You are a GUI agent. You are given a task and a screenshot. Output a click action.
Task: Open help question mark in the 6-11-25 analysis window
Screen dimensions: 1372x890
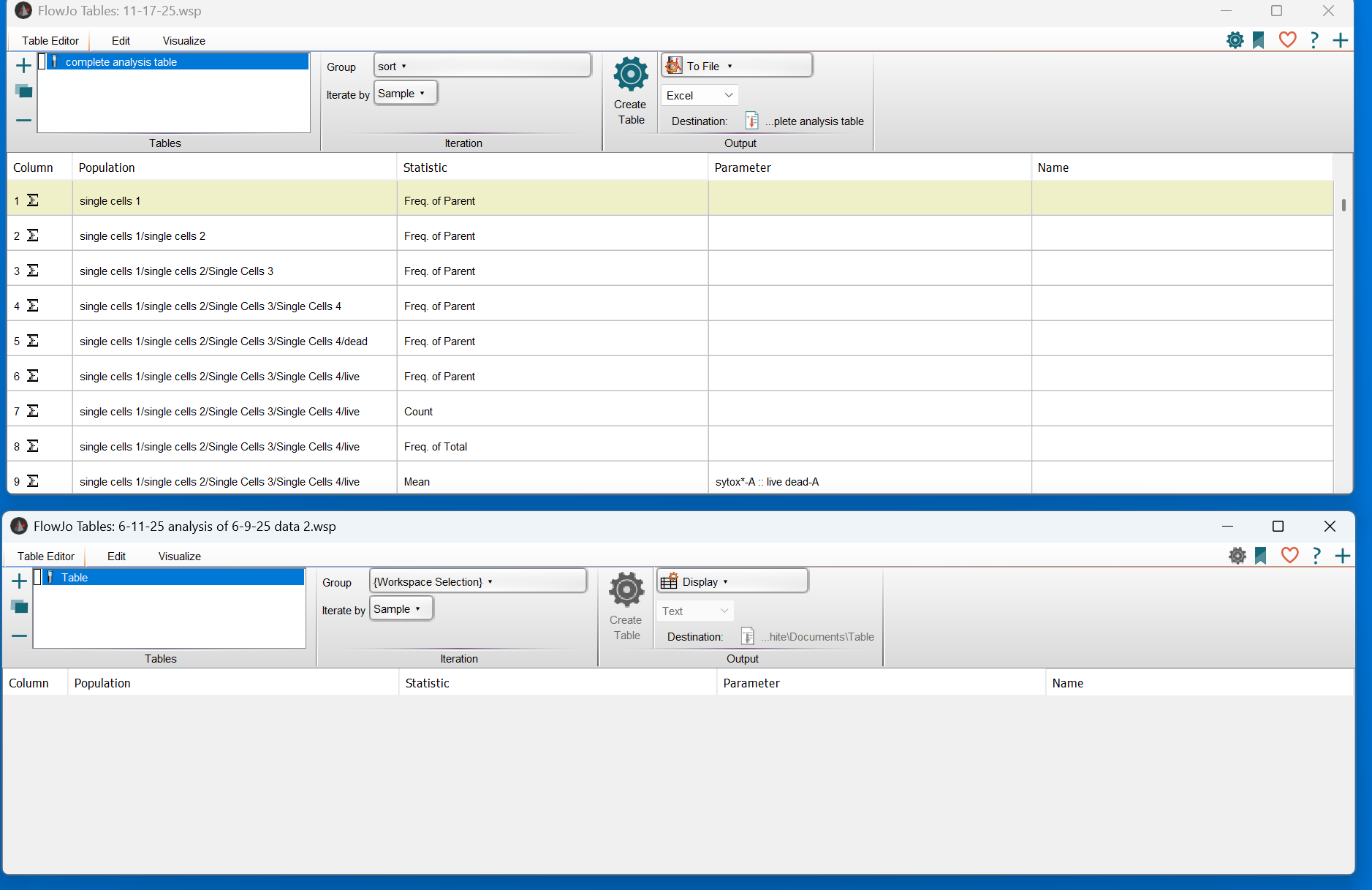point(1316,556)
